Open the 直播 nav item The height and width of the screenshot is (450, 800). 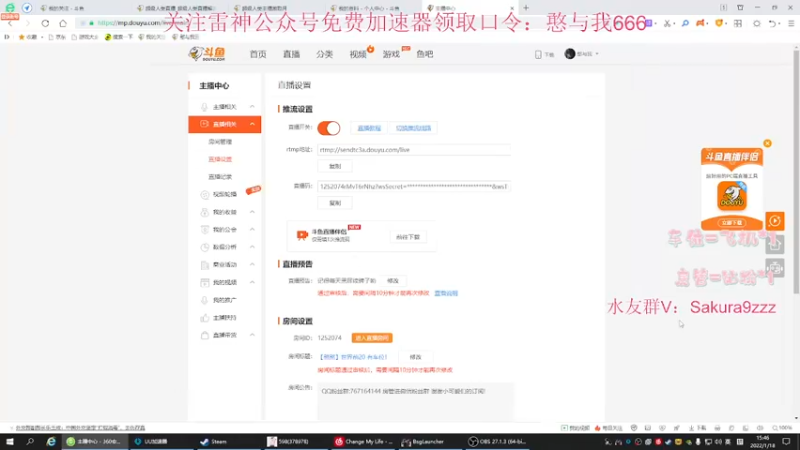(x=291, y=54)
